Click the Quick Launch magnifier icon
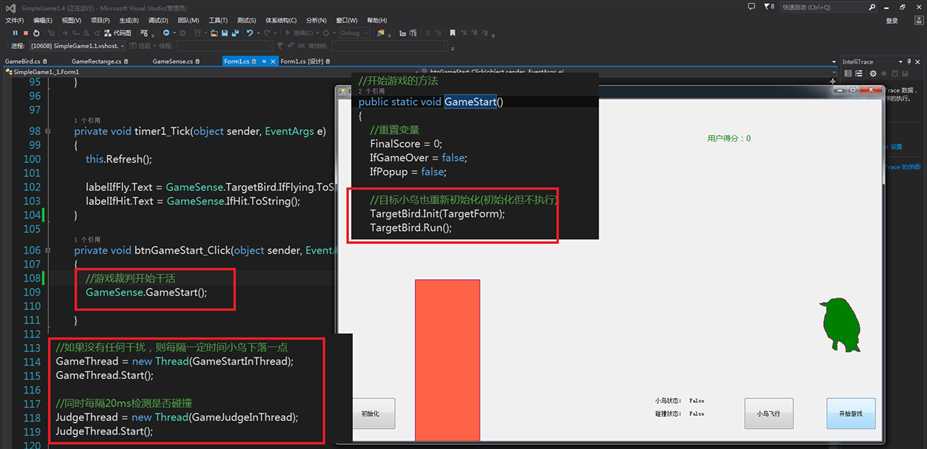 pyautogui.click(x=872, y=7)
